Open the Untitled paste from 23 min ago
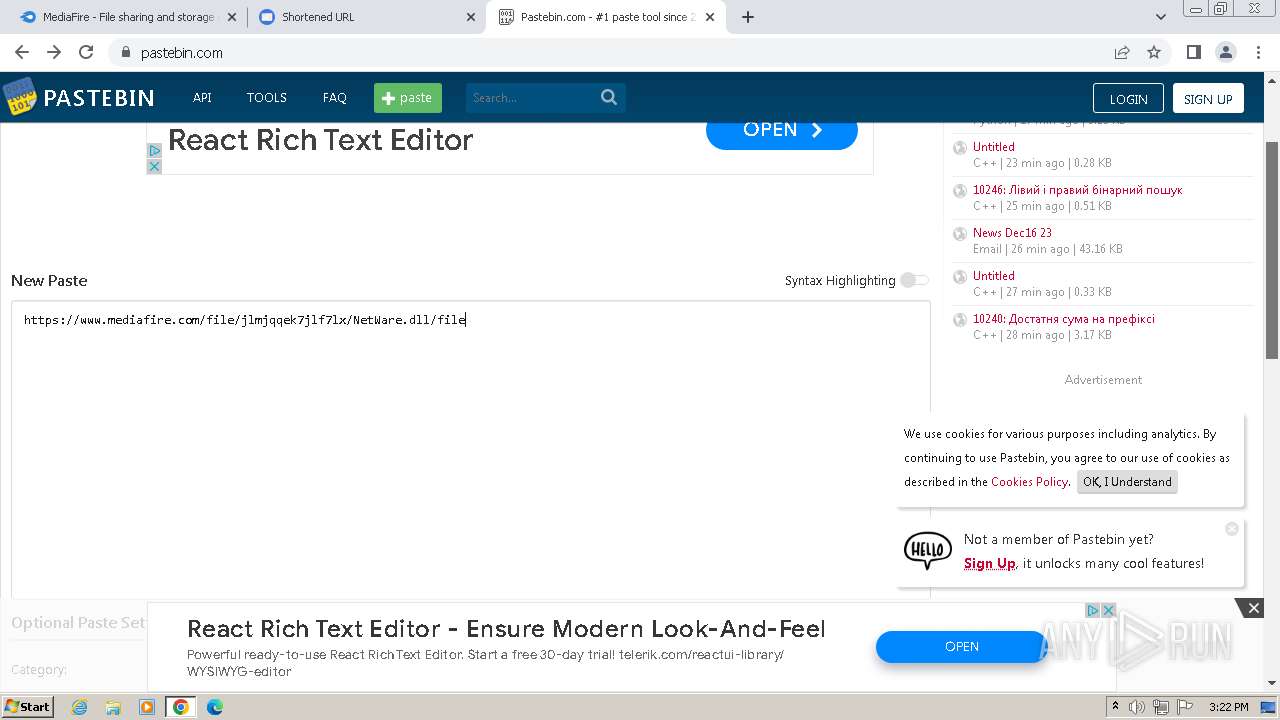This screenshot has height=720, width=1280. (994, 147)
